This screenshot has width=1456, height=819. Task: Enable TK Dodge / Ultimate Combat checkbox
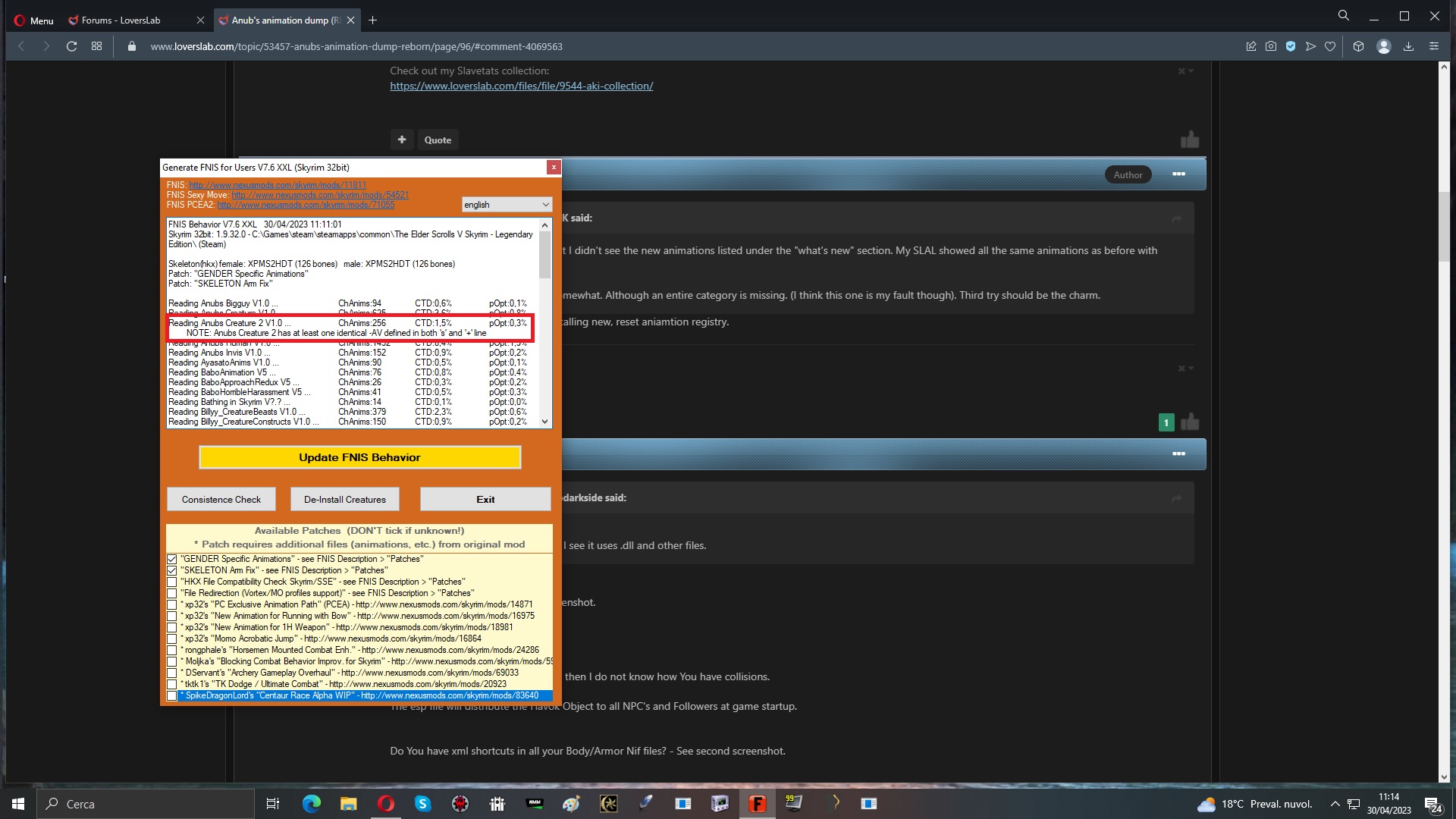[x=172, y=685]
